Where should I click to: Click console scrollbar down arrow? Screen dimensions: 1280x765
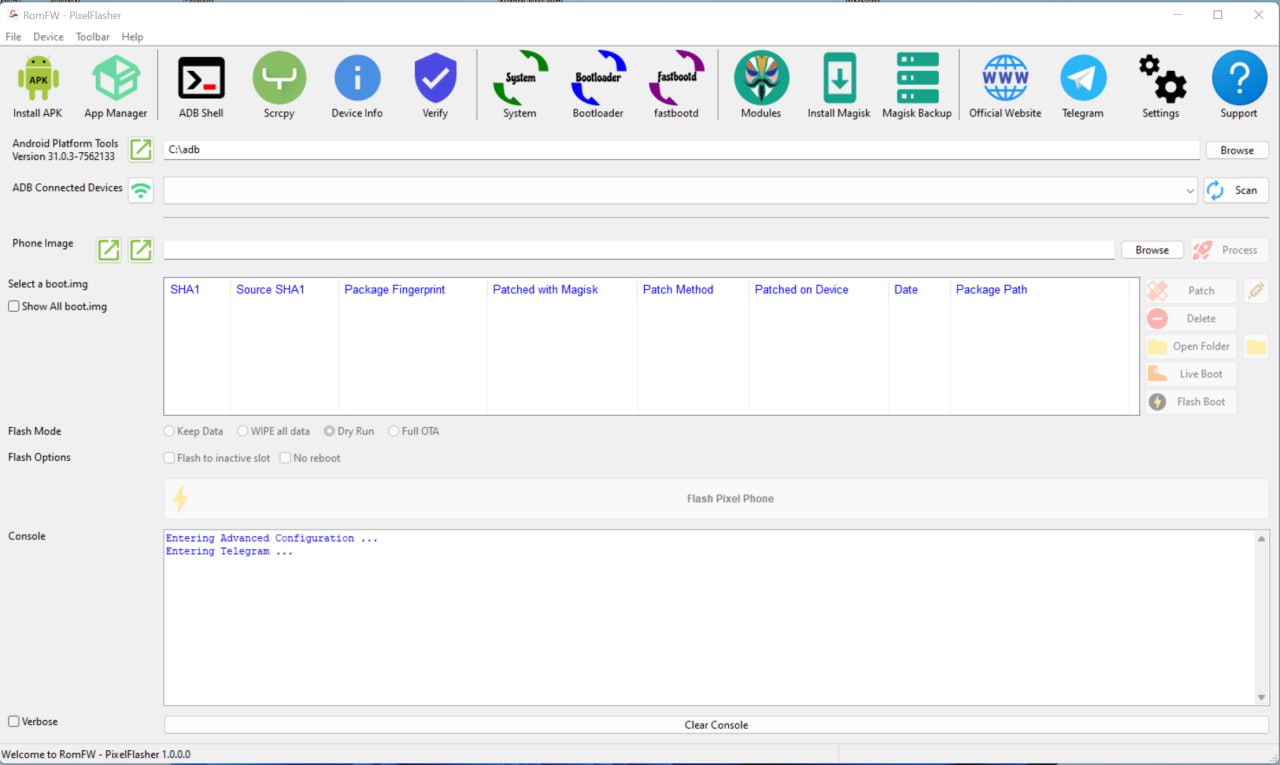click(1262, 698)
